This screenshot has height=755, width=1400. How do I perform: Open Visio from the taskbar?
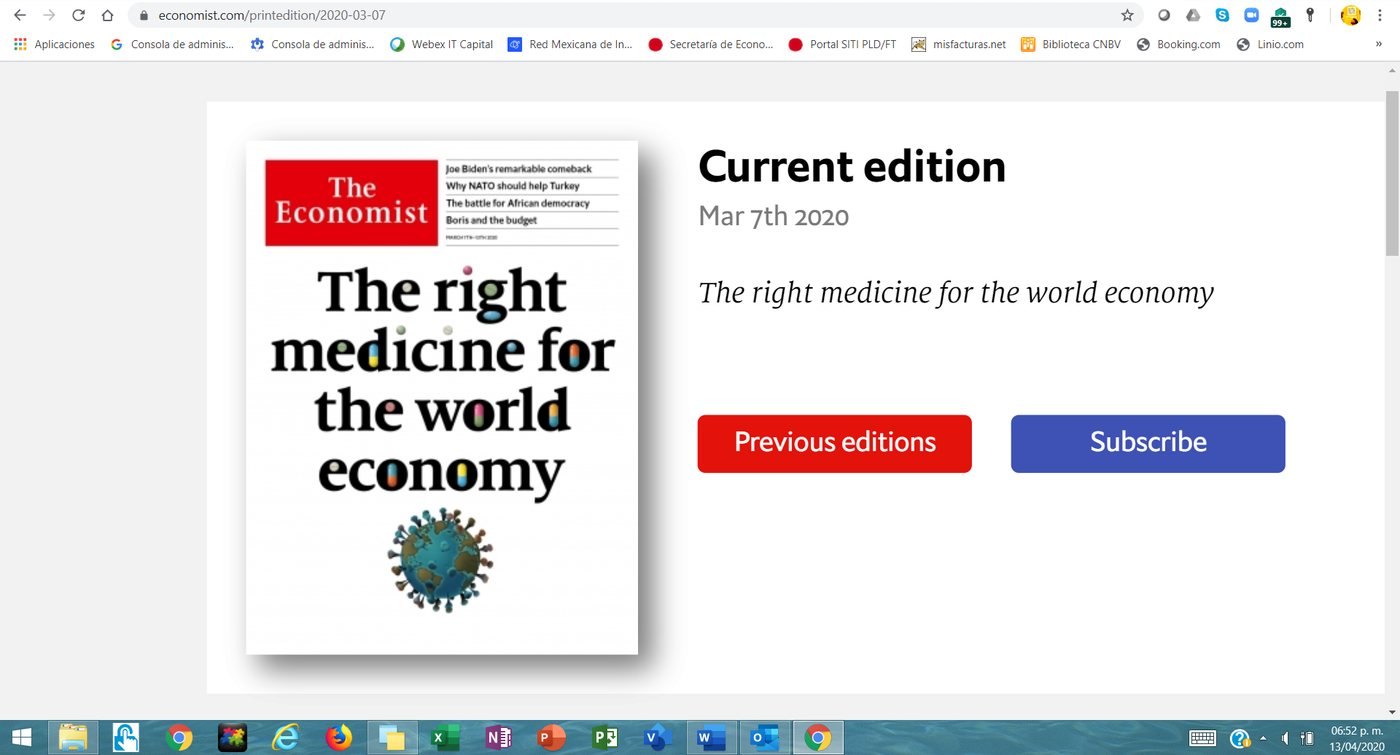657,738
